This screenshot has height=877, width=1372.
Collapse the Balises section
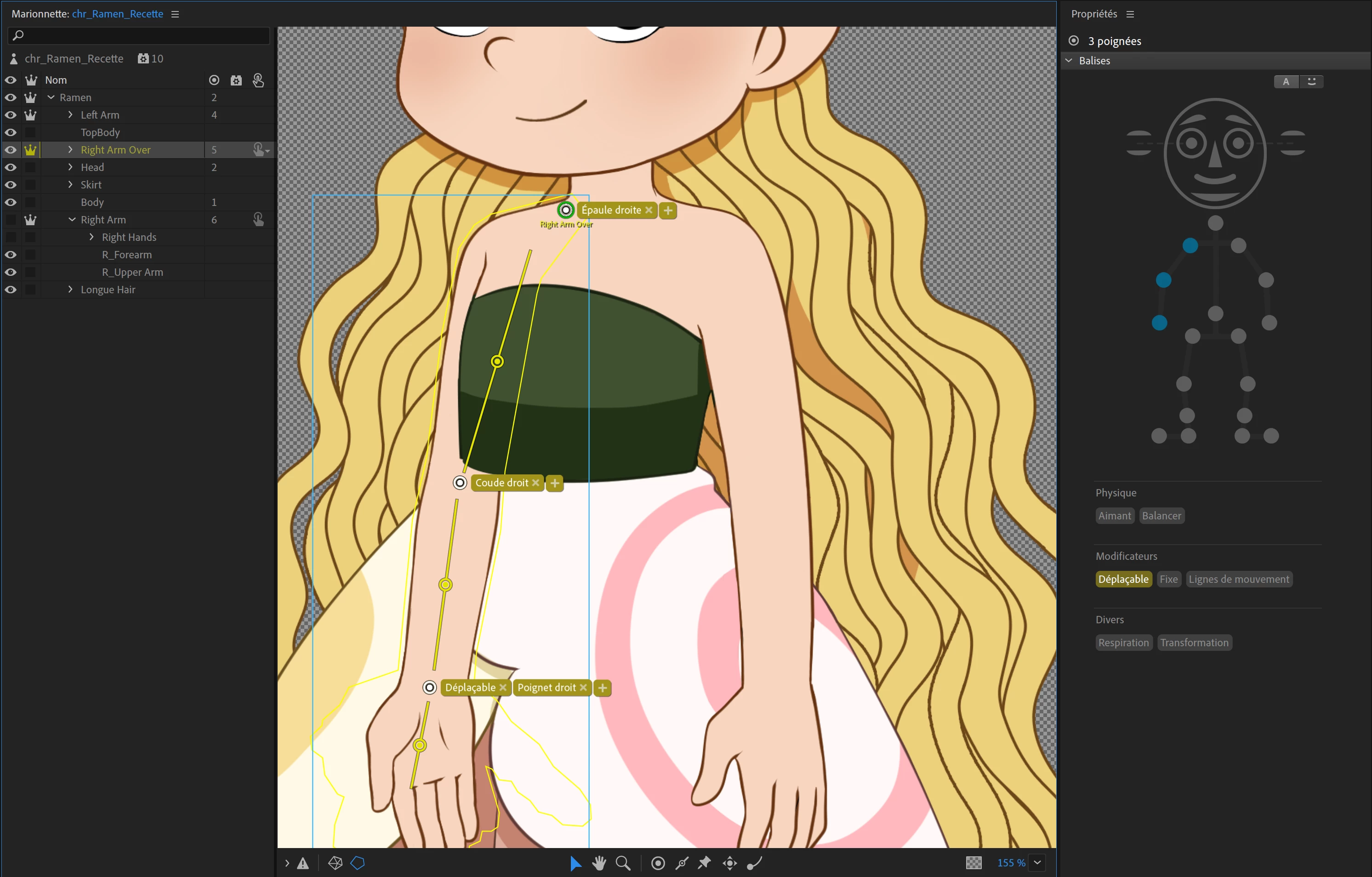(1069, 60)
